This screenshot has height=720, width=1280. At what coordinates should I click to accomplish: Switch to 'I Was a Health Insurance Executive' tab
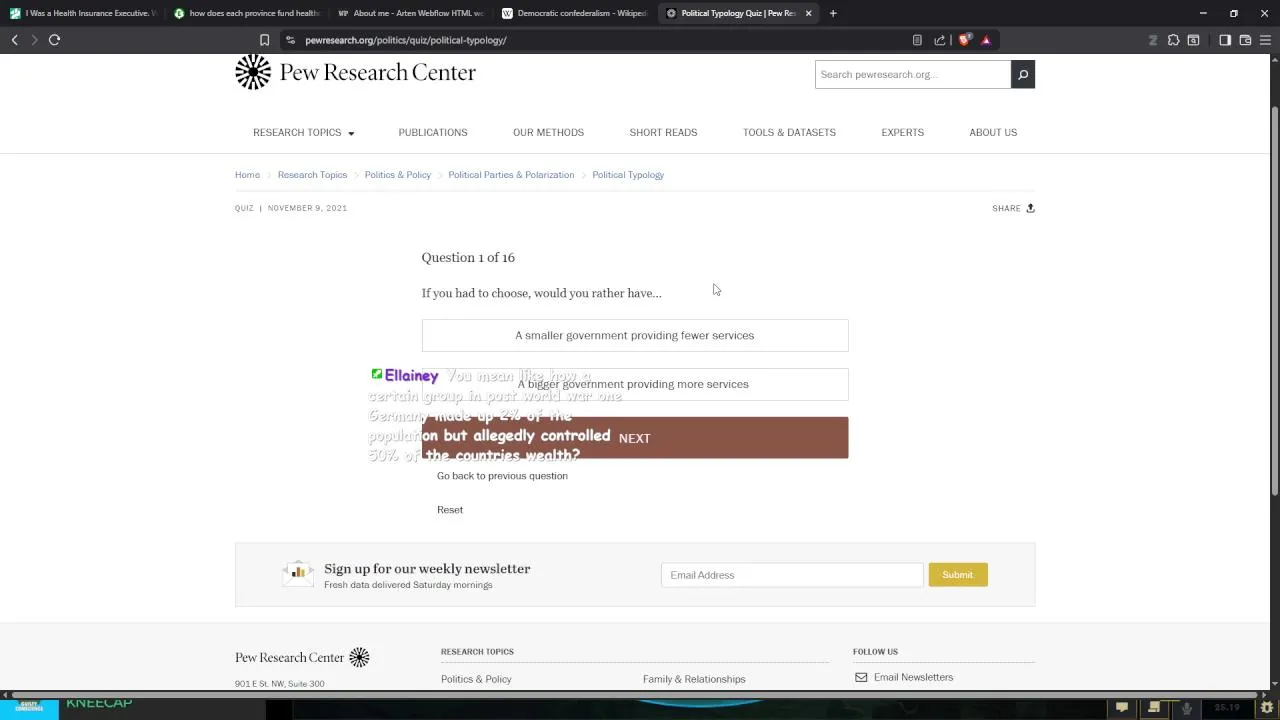click(82, 13)
